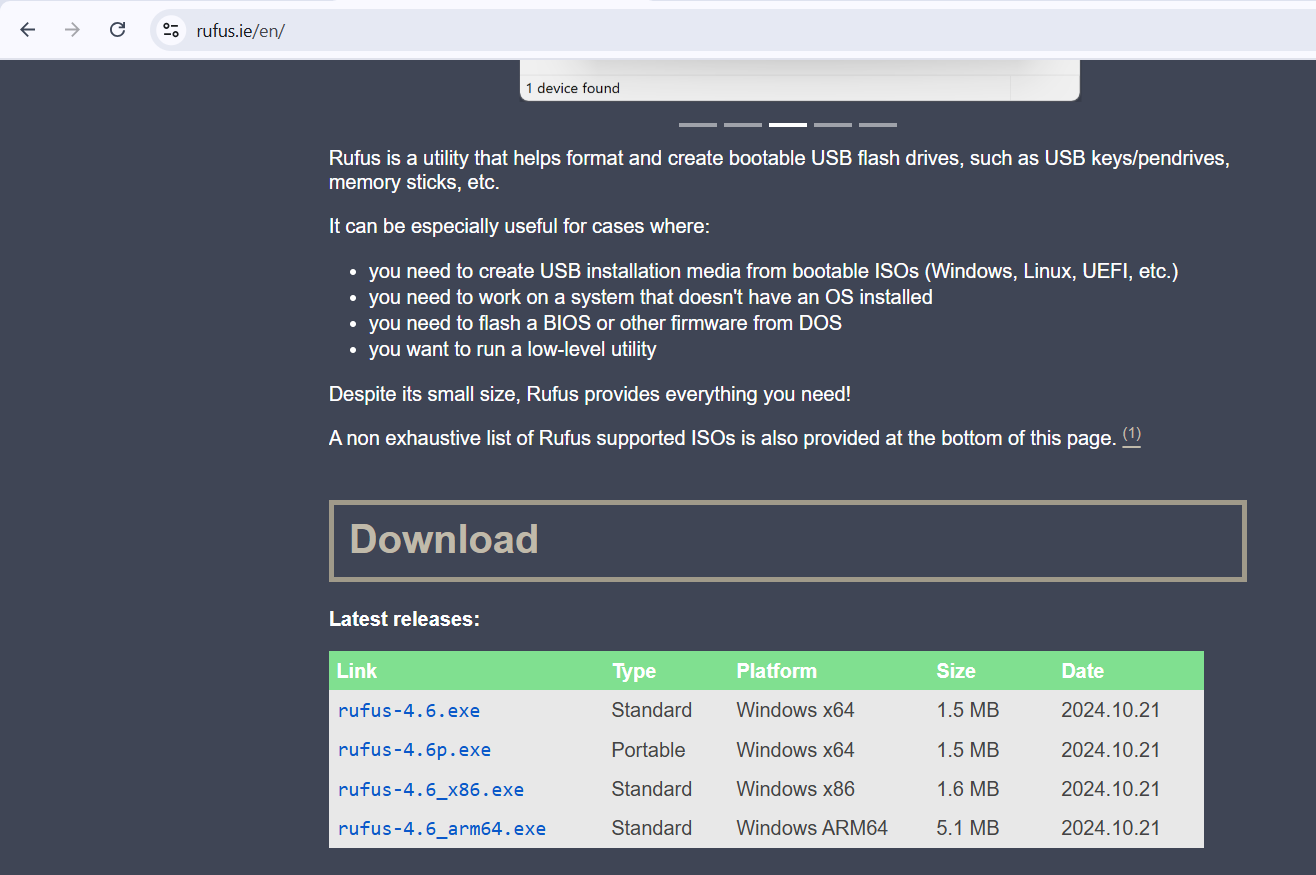Navigate back in the browser
Image resolution: width=1316 pixels, height=875 pixels.
point(27,30)
